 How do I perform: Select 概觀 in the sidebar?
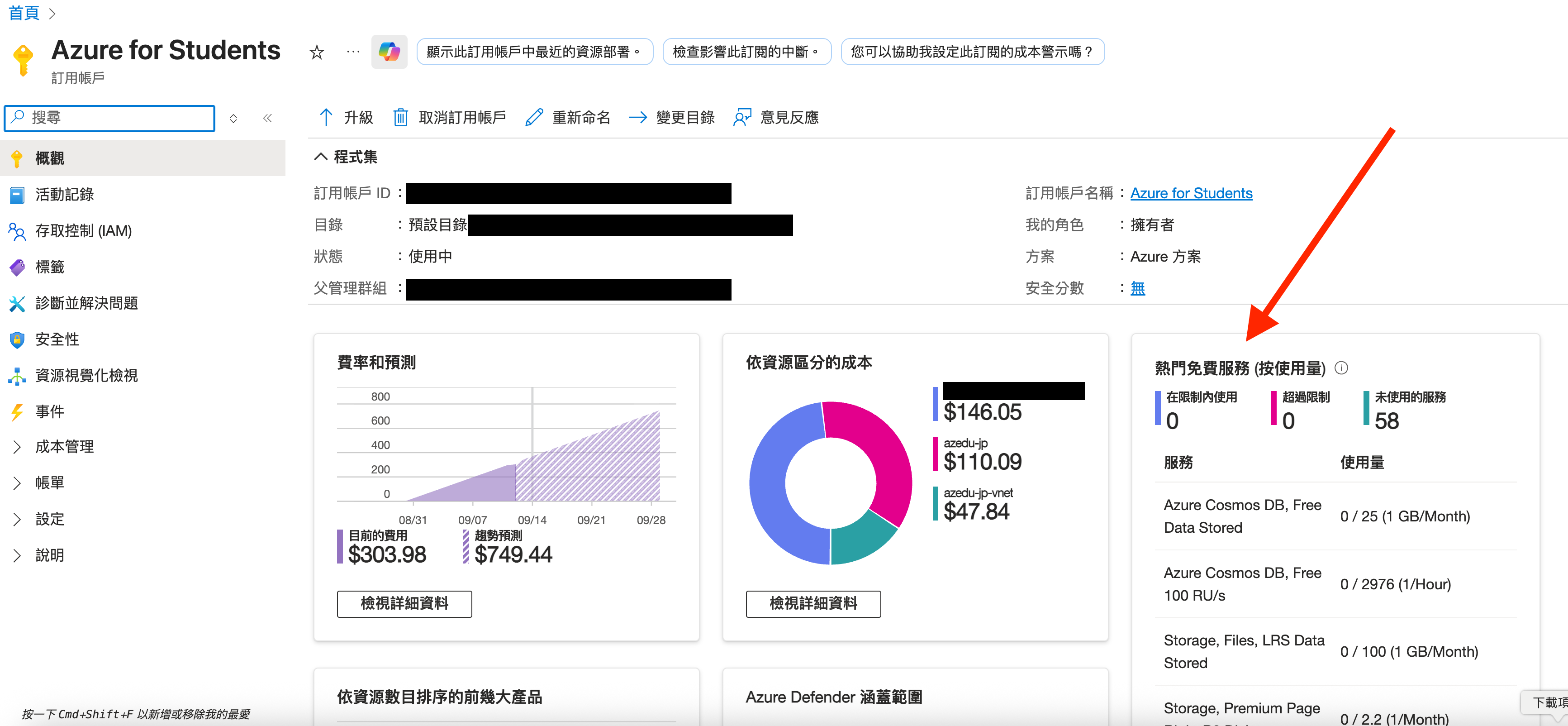click(143, 158)
